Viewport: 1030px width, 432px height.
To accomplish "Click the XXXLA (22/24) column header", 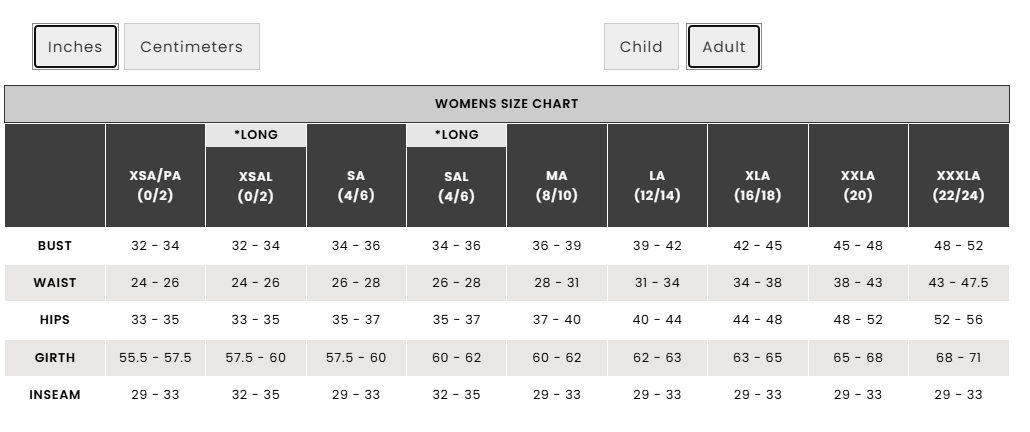I will tap(958, 186).
